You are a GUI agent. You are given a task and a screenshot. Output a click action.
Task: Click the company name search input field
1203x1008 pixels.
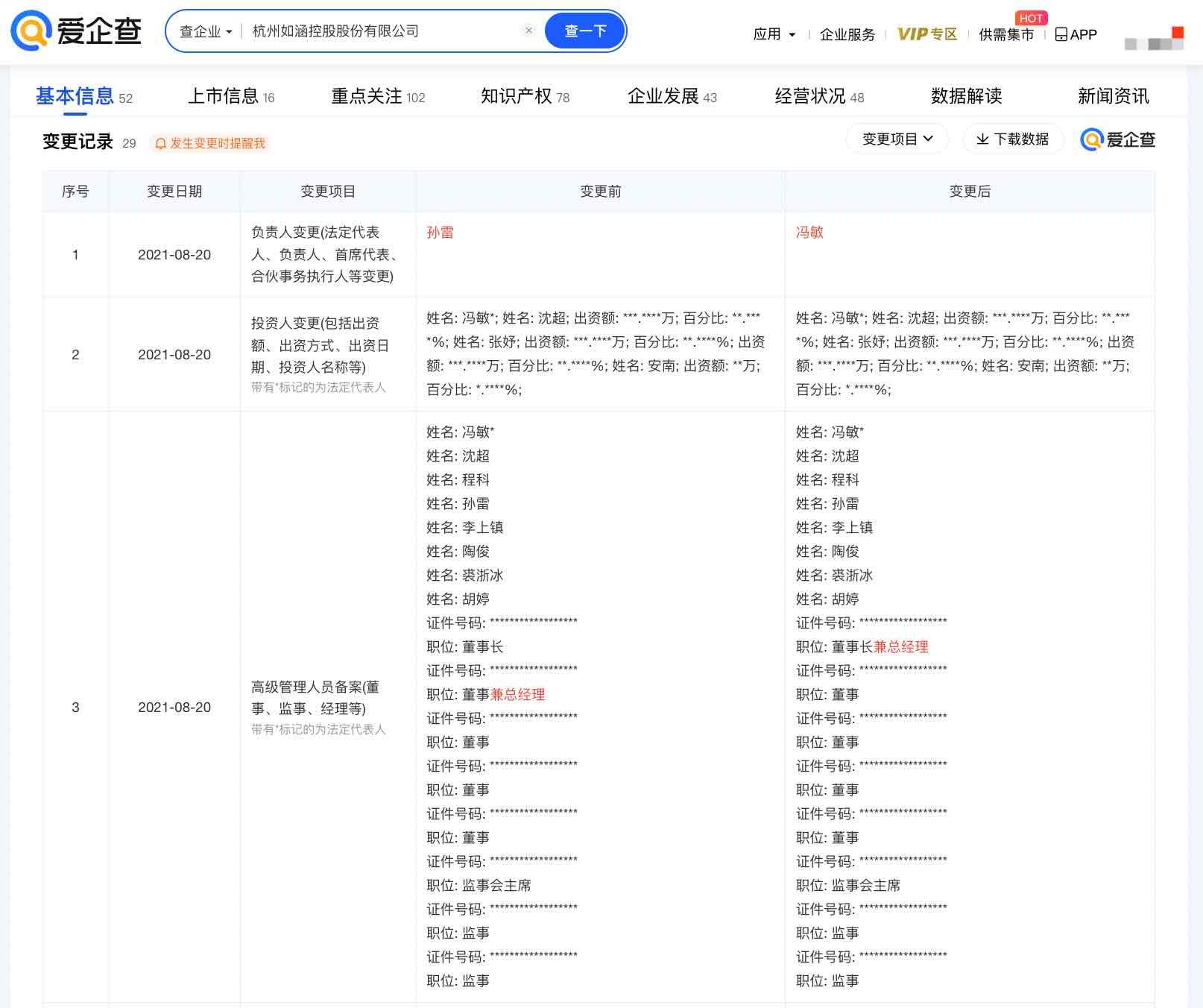[380, 31]
